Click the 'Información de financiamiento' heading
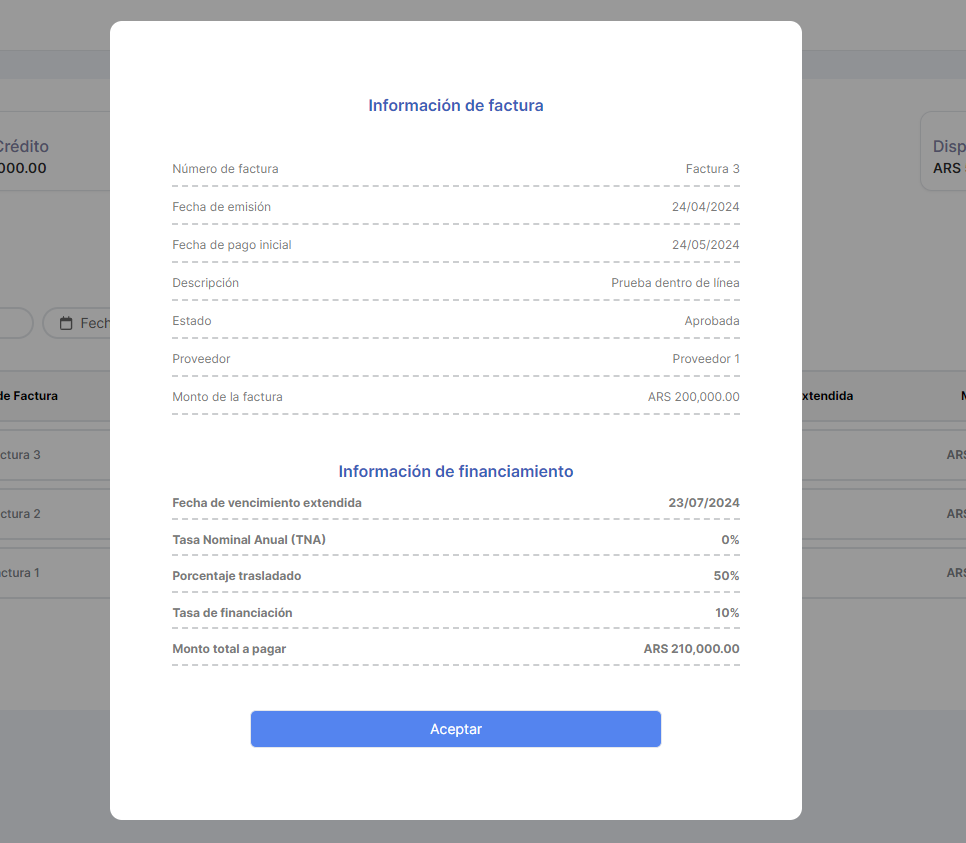Screen dimensions: 966x843 (455, 471)
